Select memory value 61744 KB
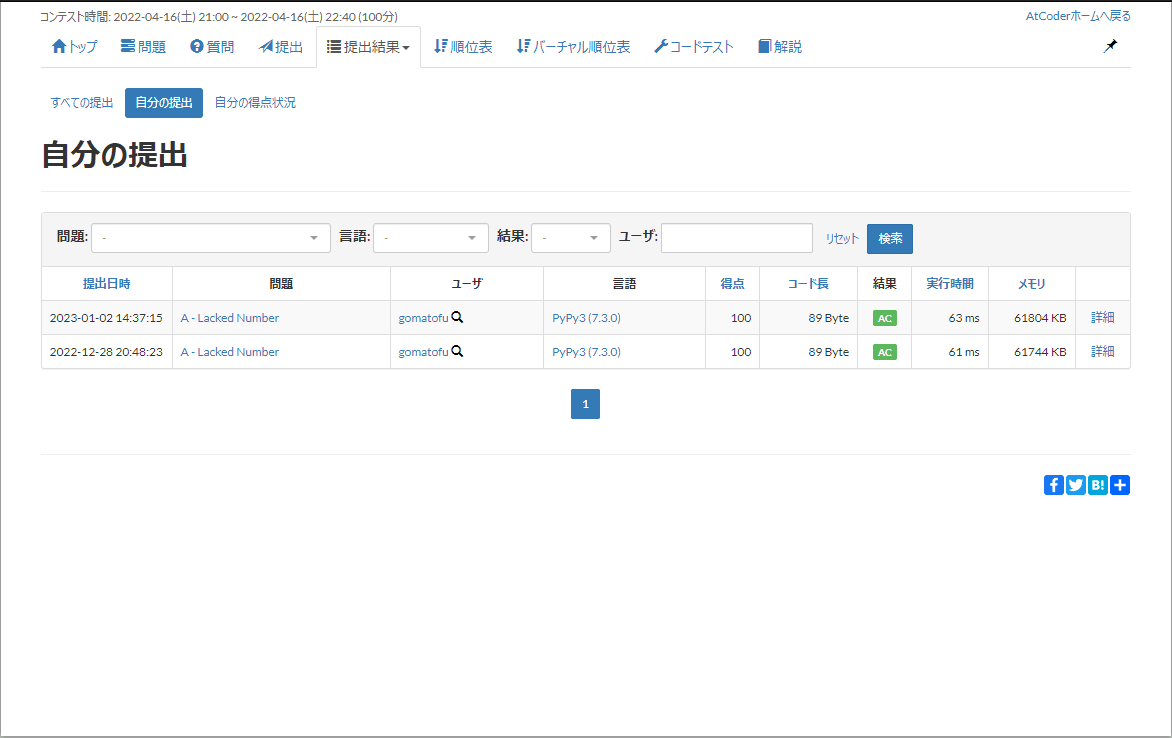The width and height of the screenshot is (1172, 738). pyautogui.click(x=1040, y=352)
